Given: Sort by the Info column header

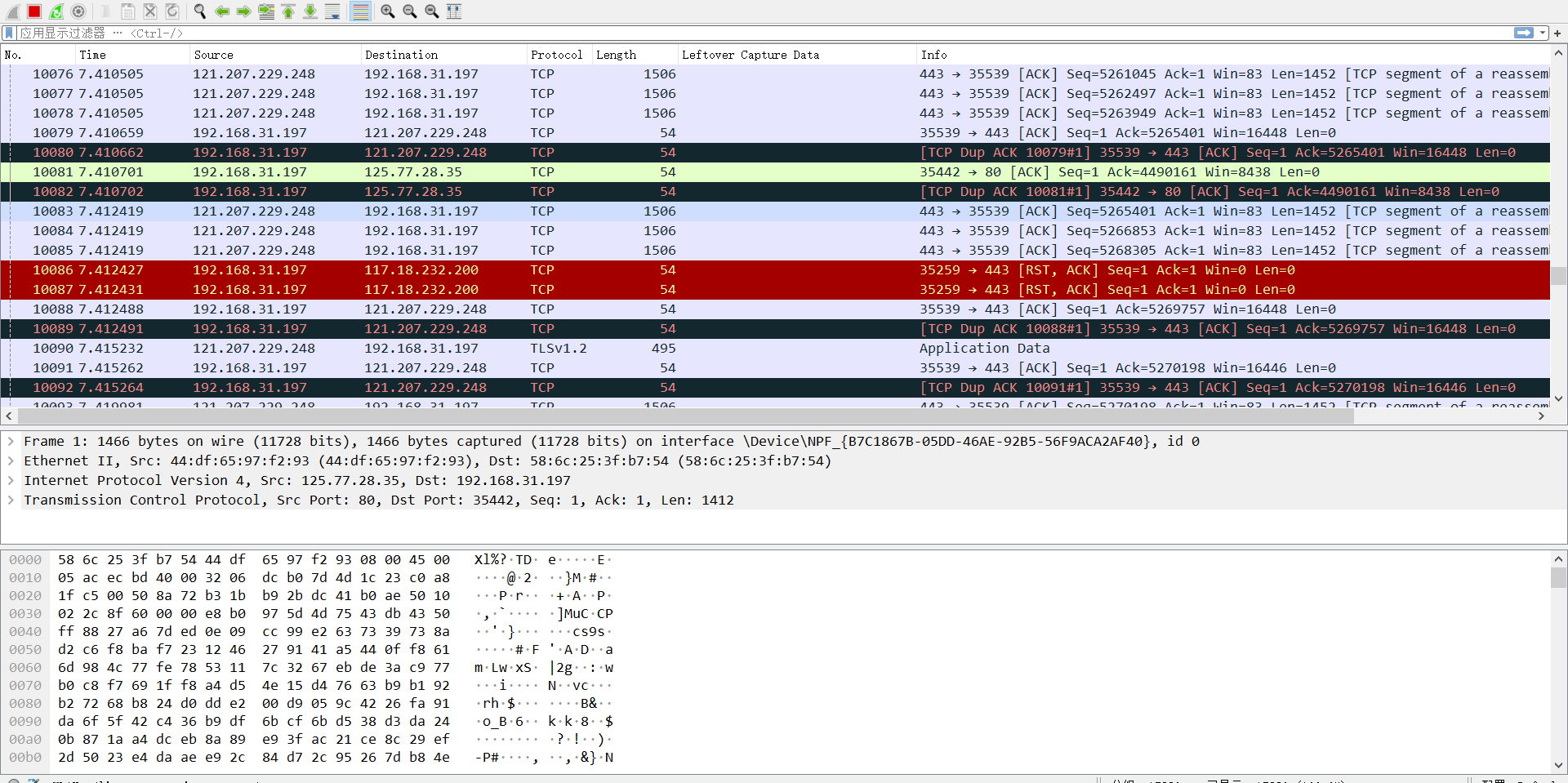Looking at the screenshot, I should (x=1233, y=55).
